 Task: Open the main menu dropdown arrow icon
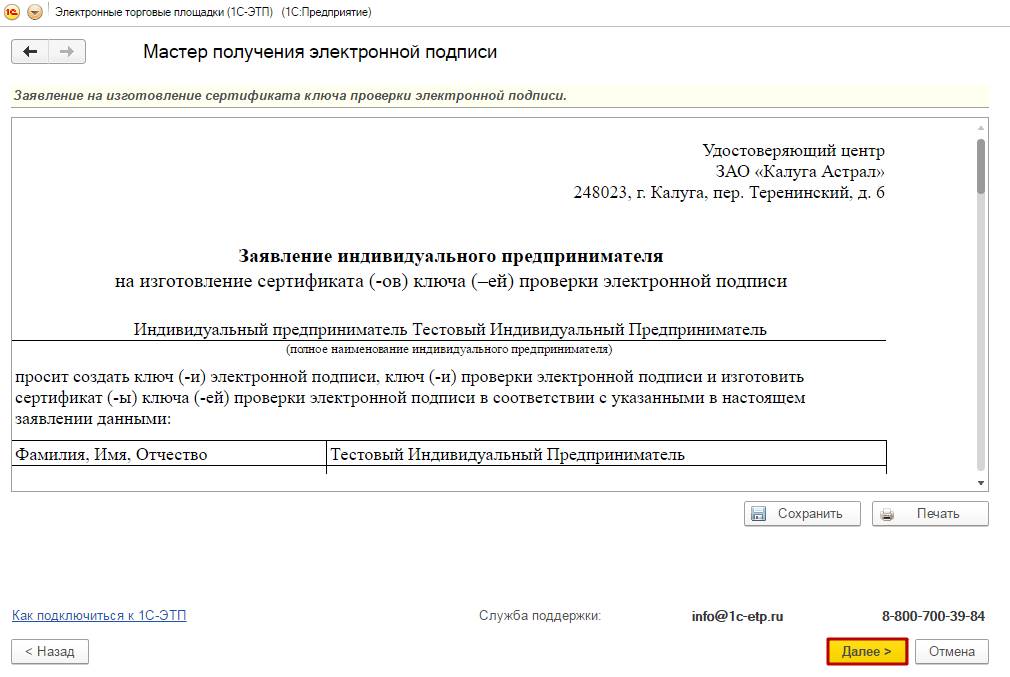35,12
